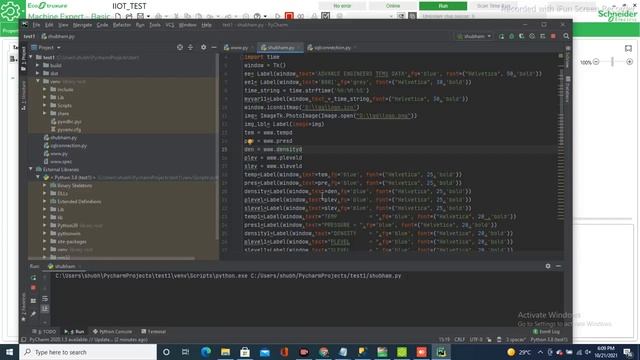Stop process in Run panel gutter

pyautogui.click(x=33, y=288)
